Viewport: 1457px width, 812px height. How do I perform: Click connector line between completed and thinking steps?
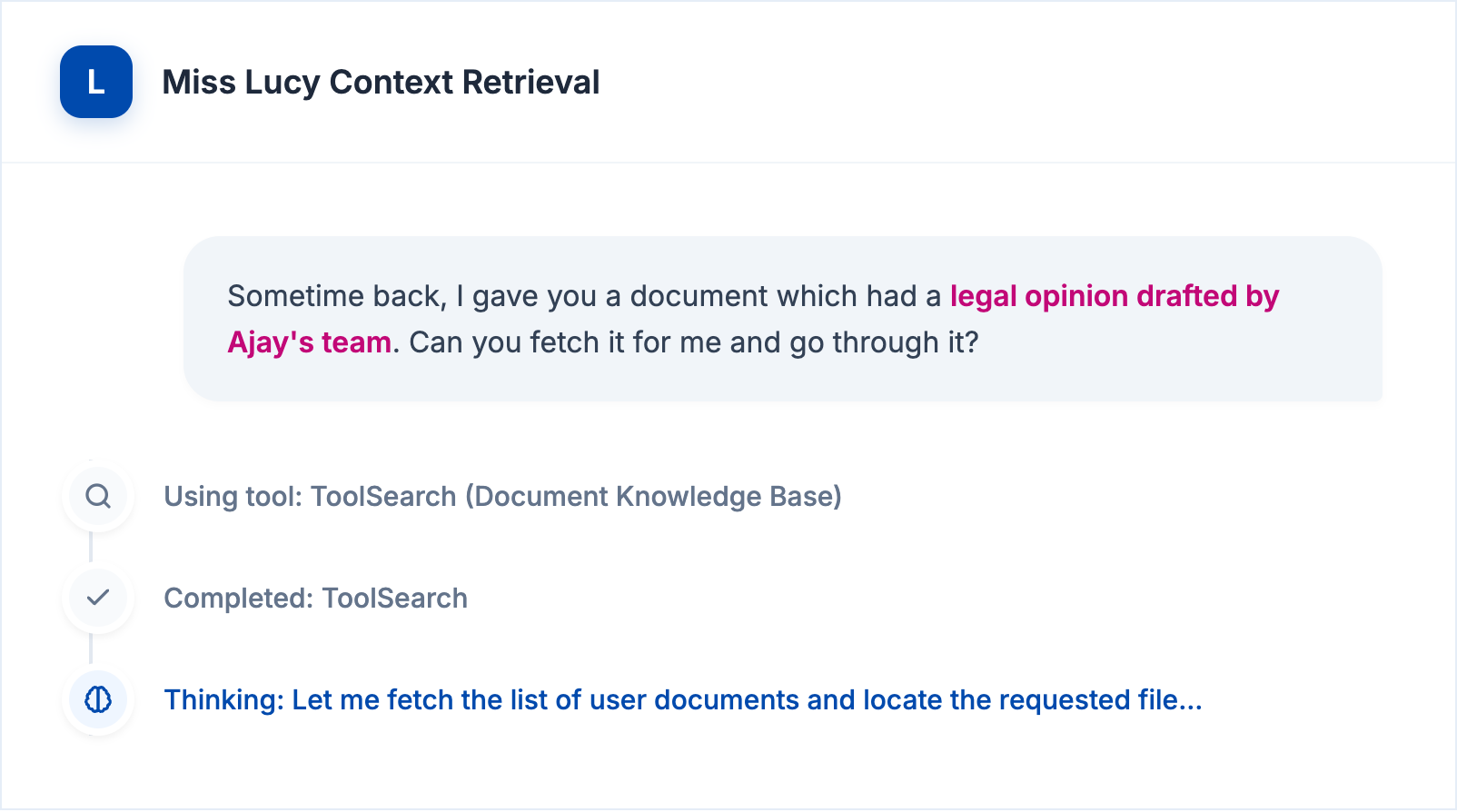pos(91,649)
